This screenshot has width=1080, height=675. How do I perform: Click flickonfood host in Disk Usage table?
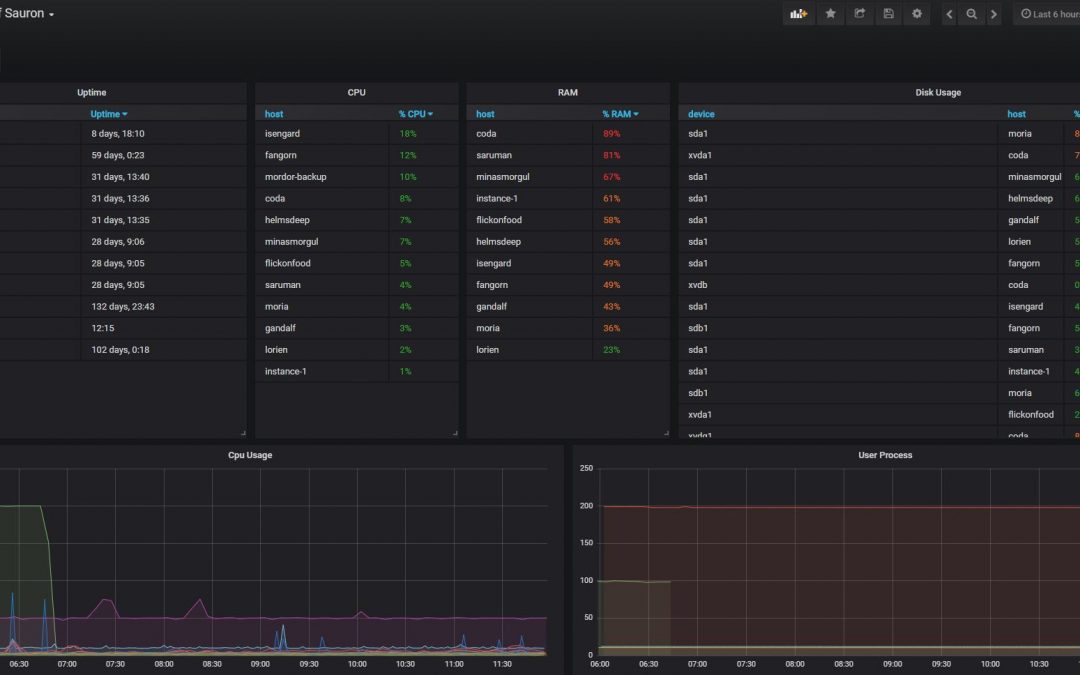click(x=1030, y=415)
